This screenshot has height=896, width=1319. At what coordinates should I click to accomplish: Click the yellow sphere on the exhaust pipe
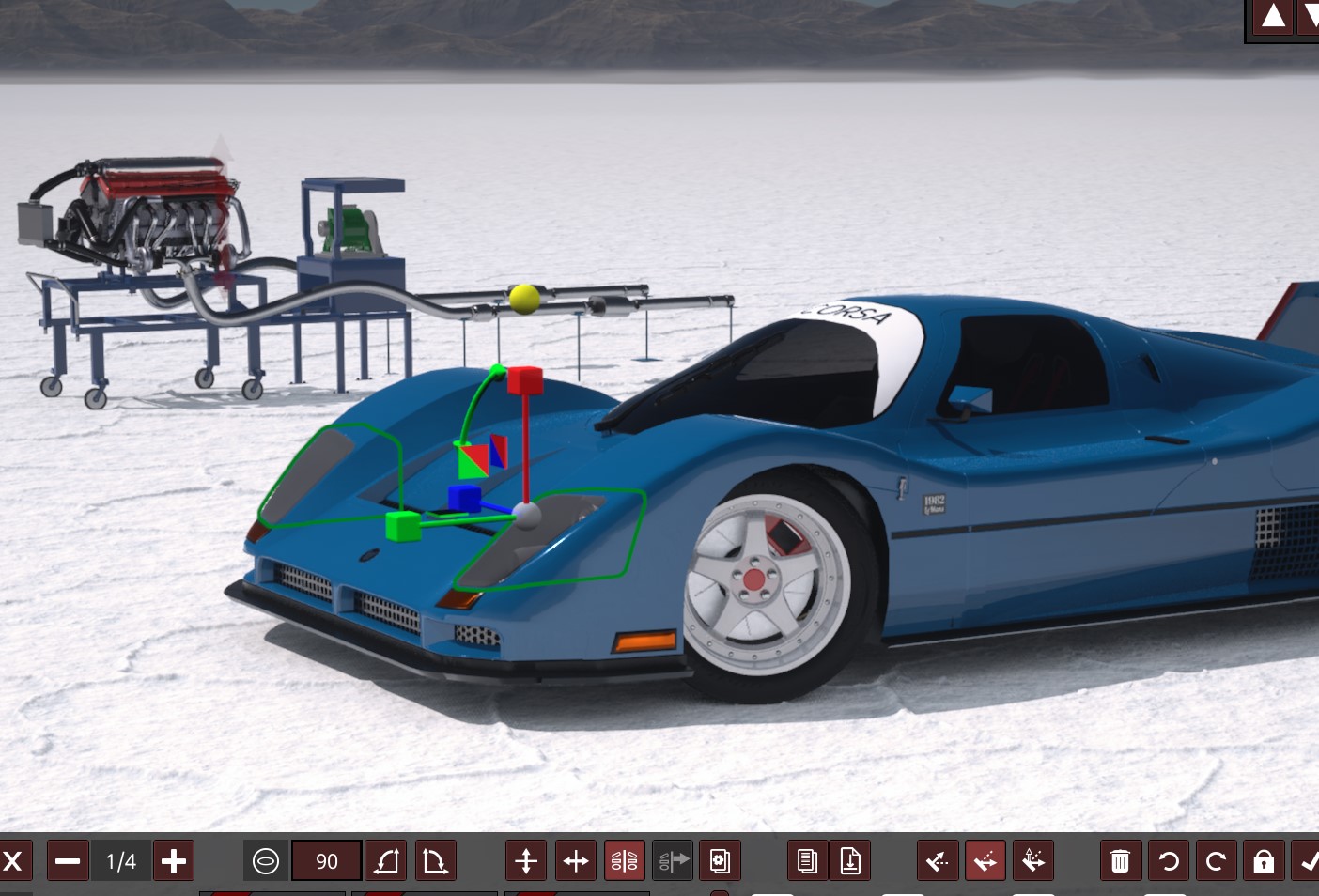(524, 299)
